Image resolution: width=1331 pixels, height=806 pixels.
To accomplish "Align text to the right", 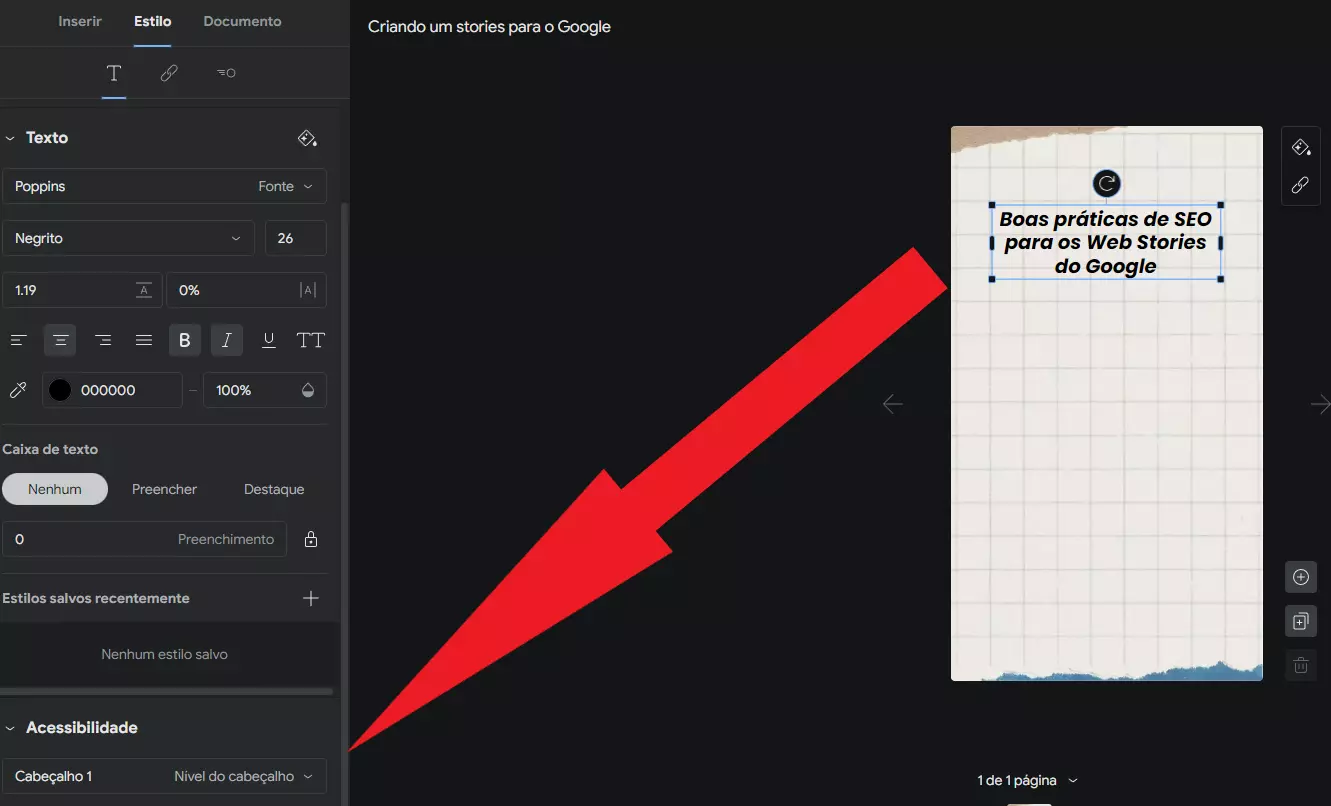I will [x=102, y=340].
